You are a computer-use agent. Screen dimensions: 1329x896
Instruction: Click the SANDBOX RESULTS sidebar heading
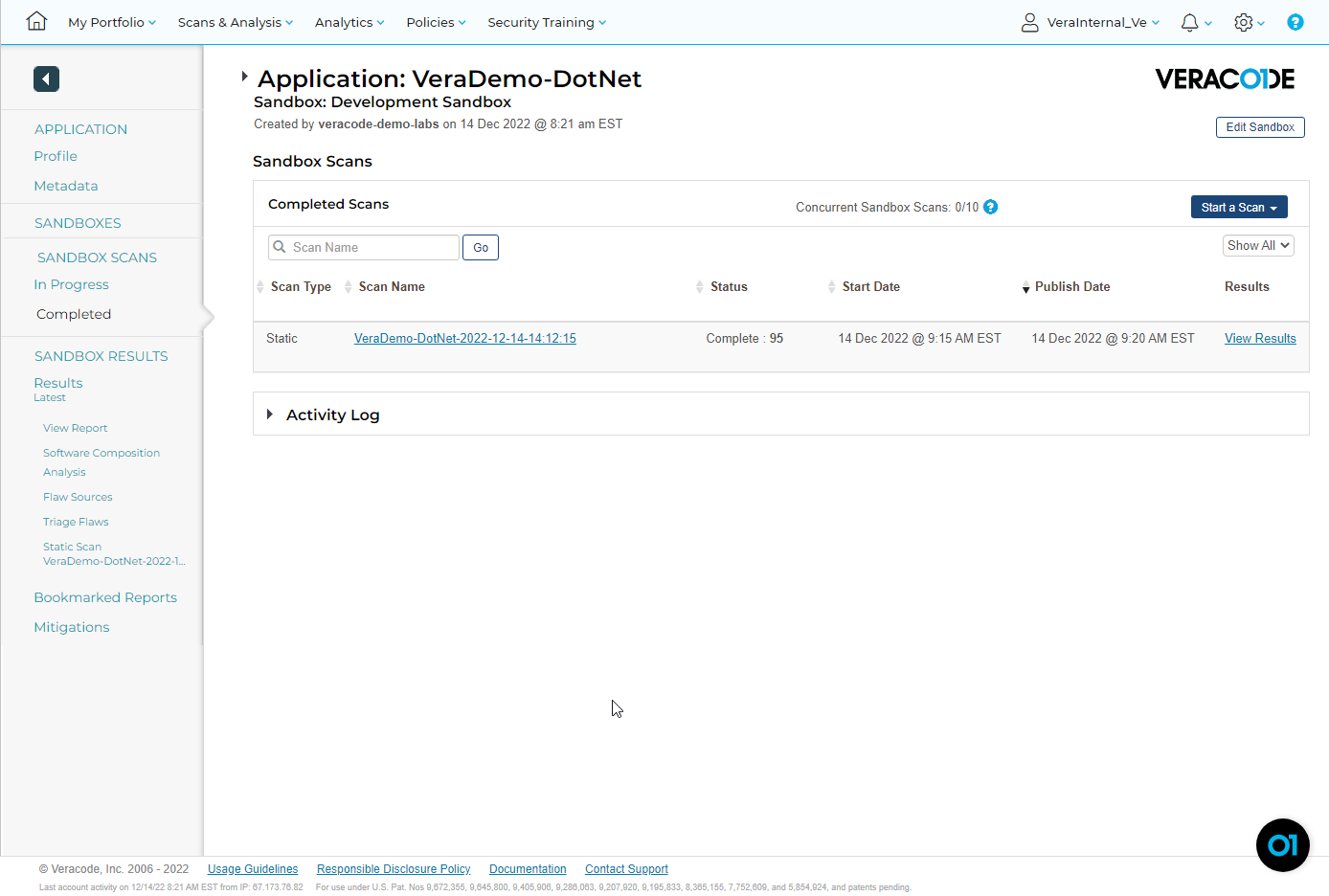pyautogui.click(x=101, y=356)
